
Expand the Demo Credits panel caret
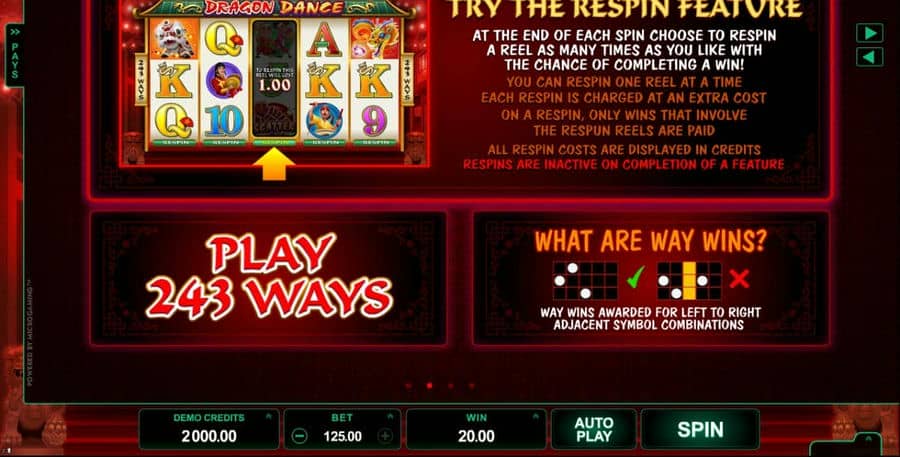pyautogui.click(x=269, y=417)
